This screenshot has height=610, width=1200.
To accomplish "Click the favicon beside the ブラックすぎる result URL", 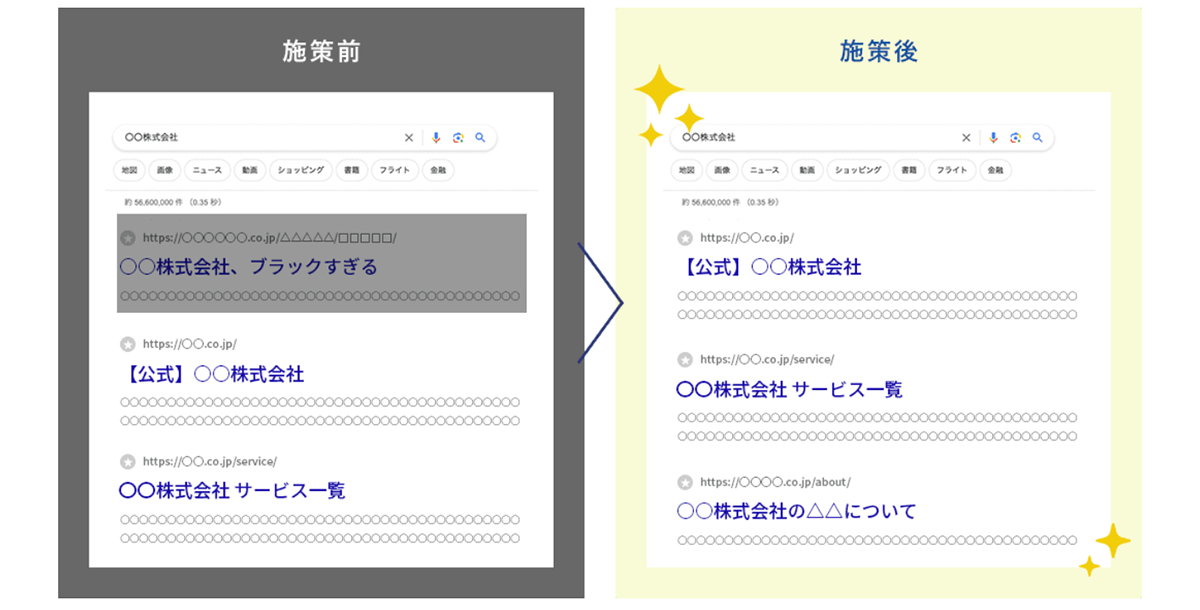I will coord(128,238).
